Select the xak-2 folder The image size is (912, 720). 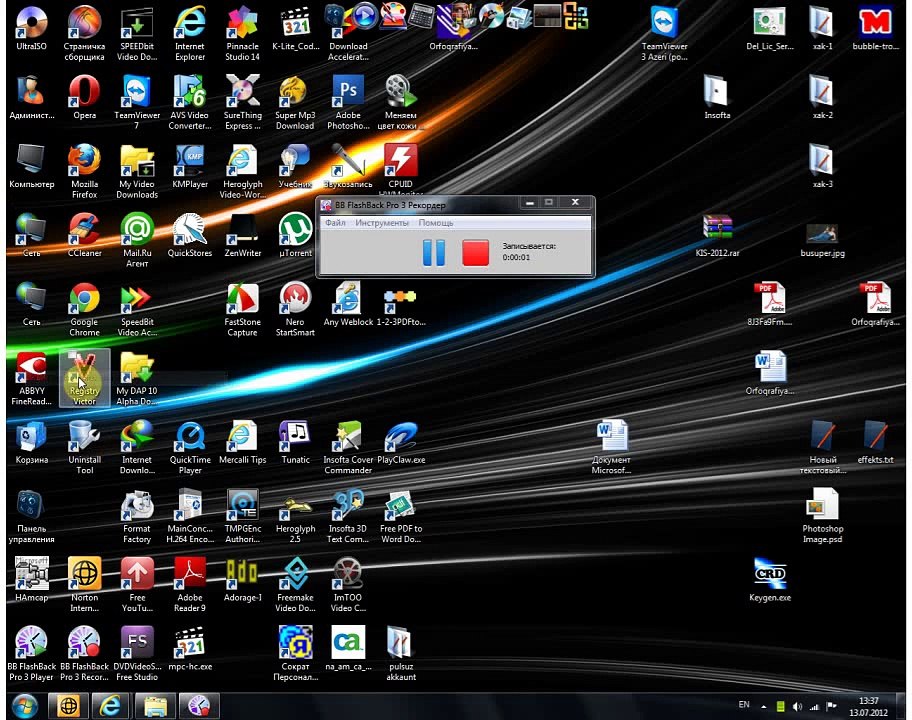pos(822,98)
